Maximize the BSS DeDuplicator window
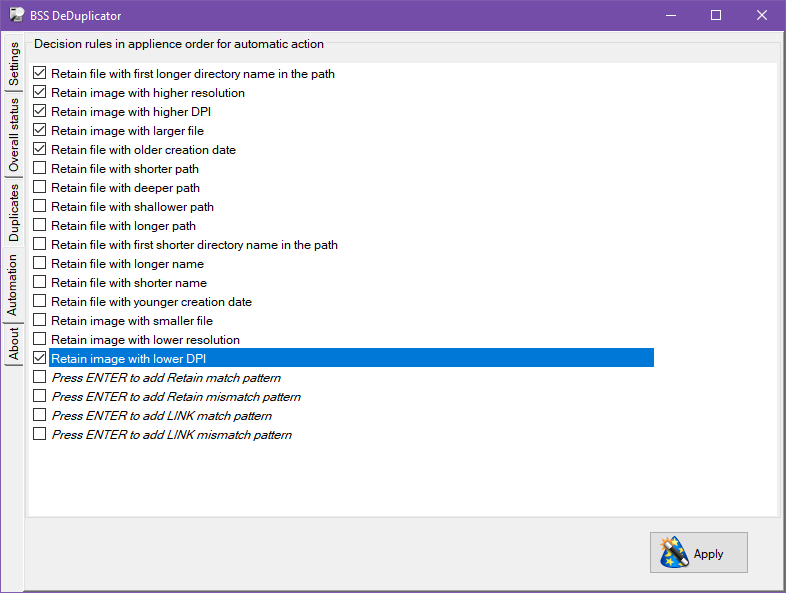 [716, 15]
